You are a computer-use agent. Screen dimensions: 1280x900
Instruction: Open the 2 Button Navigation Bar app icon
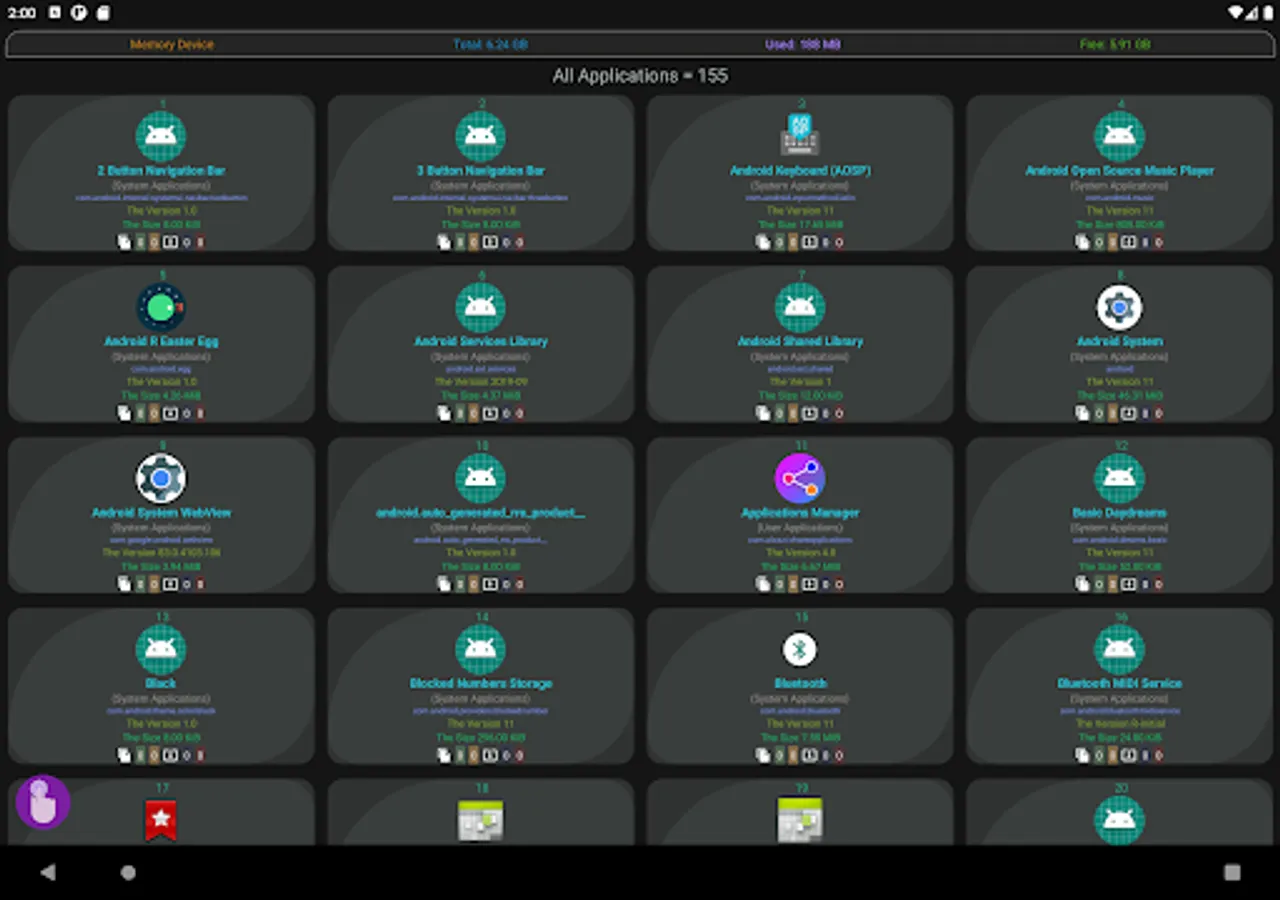pos(161,136)
